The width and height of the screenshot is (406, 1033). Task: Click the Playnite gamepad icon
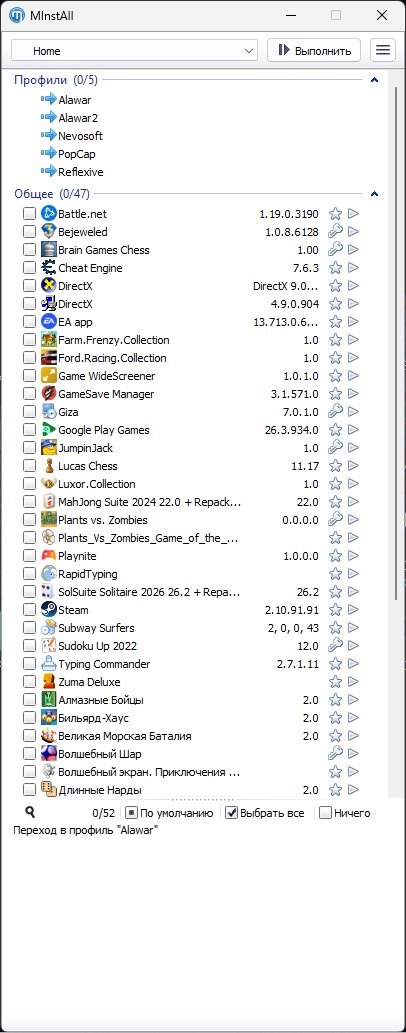[x=49, y=556]
